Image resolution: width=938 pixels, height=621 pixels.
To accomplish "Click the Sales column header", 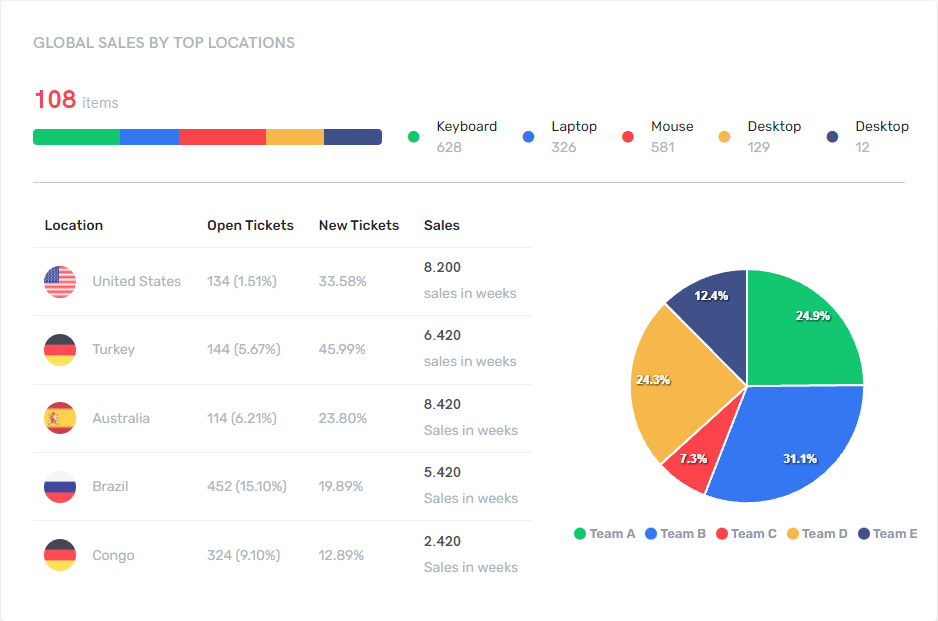I will coord(441,226).
